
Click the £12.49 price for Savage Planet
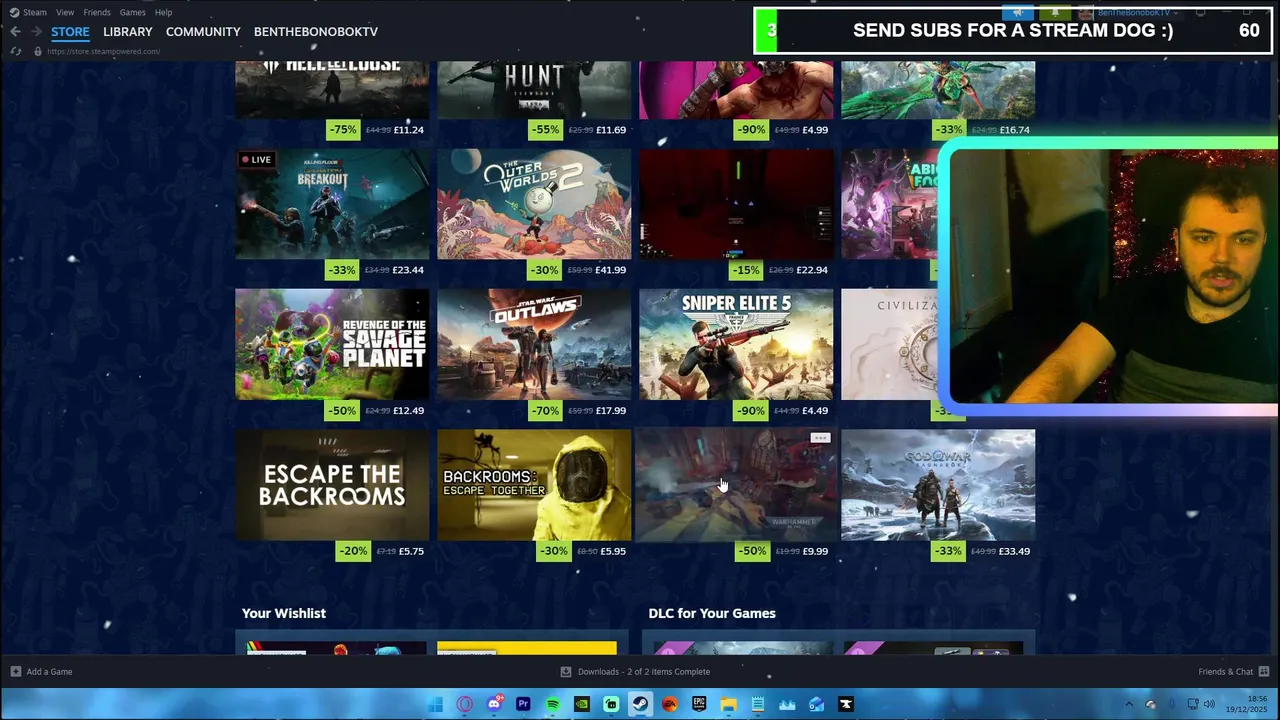coord(408,410)
